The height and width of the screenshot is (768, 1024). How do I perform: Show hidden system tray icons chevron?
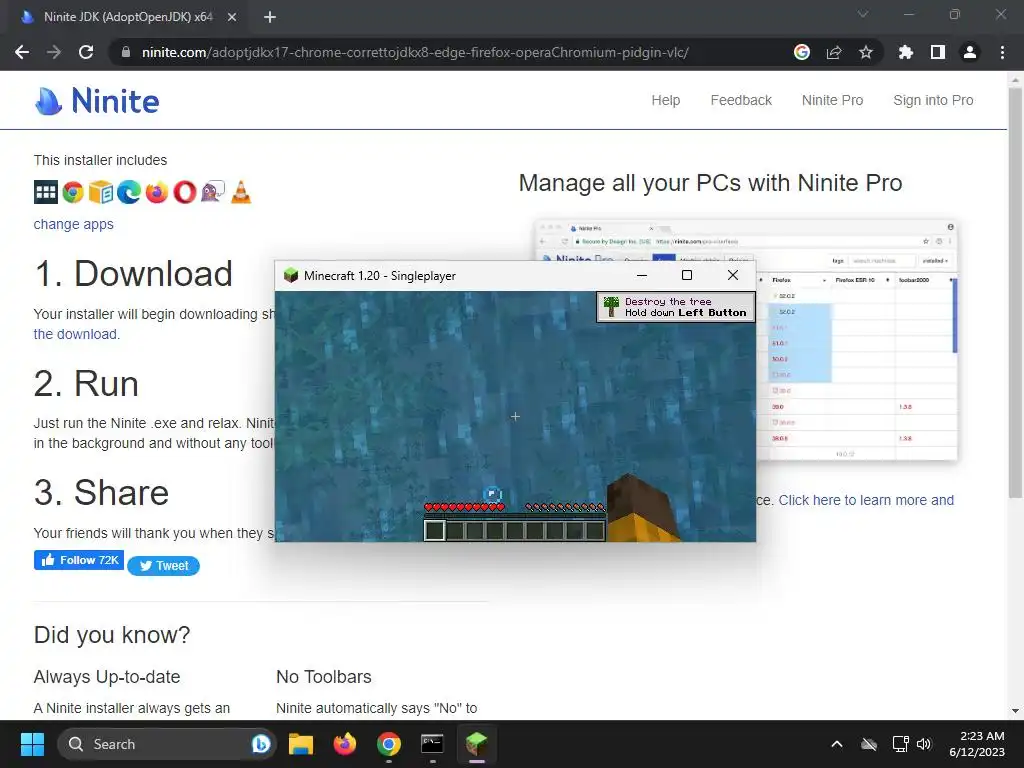pyautogui.click(x=837, y=744)
